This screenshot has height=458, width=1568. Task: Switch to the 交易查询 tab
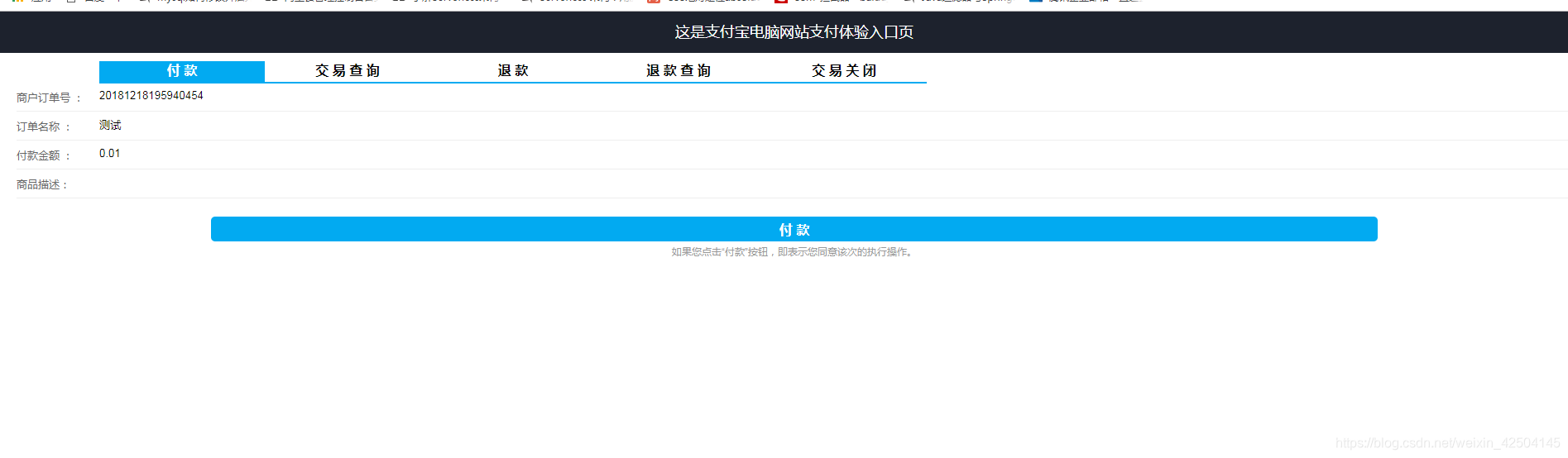[348, 71]
